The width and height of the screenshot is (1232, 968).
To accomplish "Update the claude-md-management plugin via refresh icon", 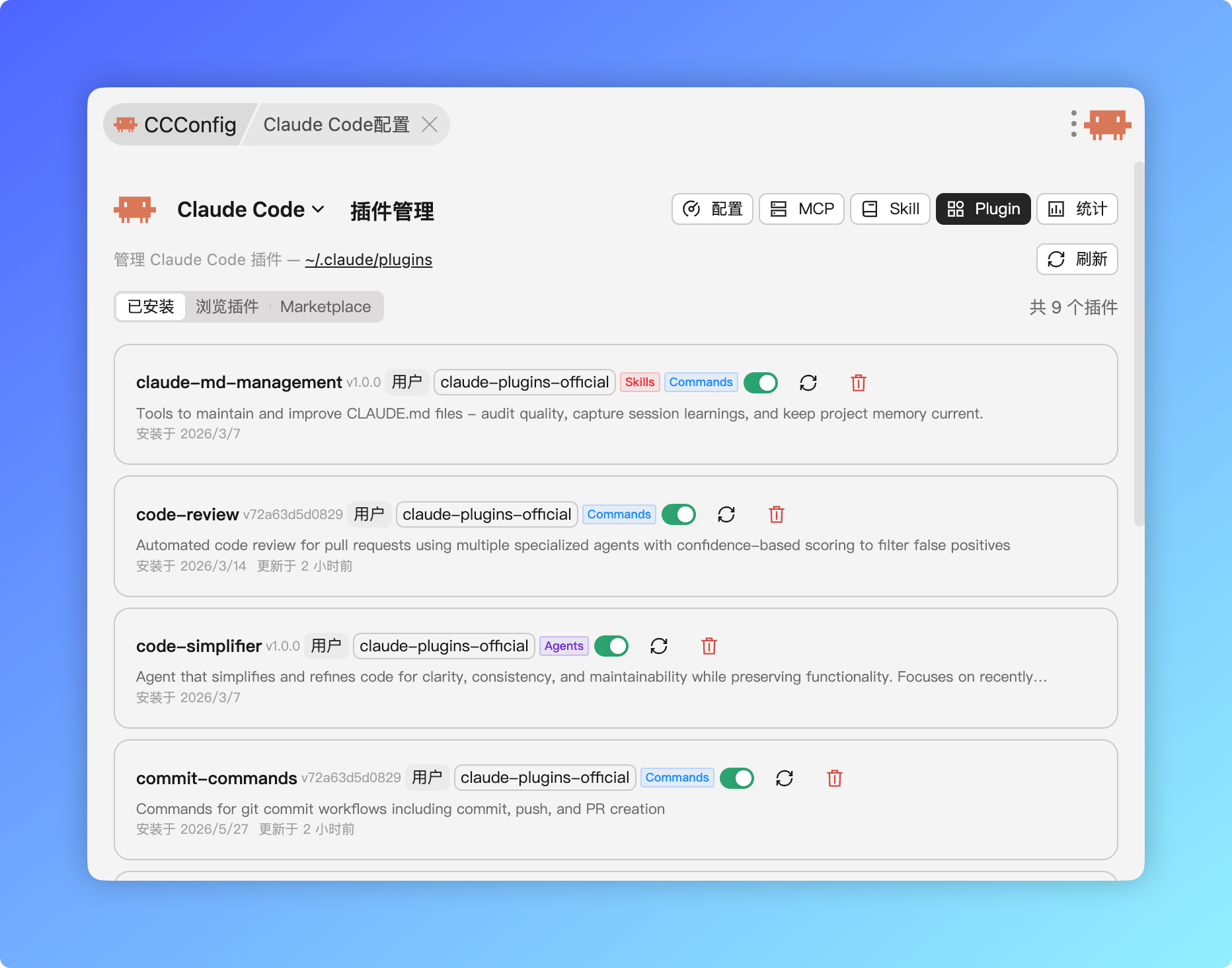I will click(x=808, y=383).
